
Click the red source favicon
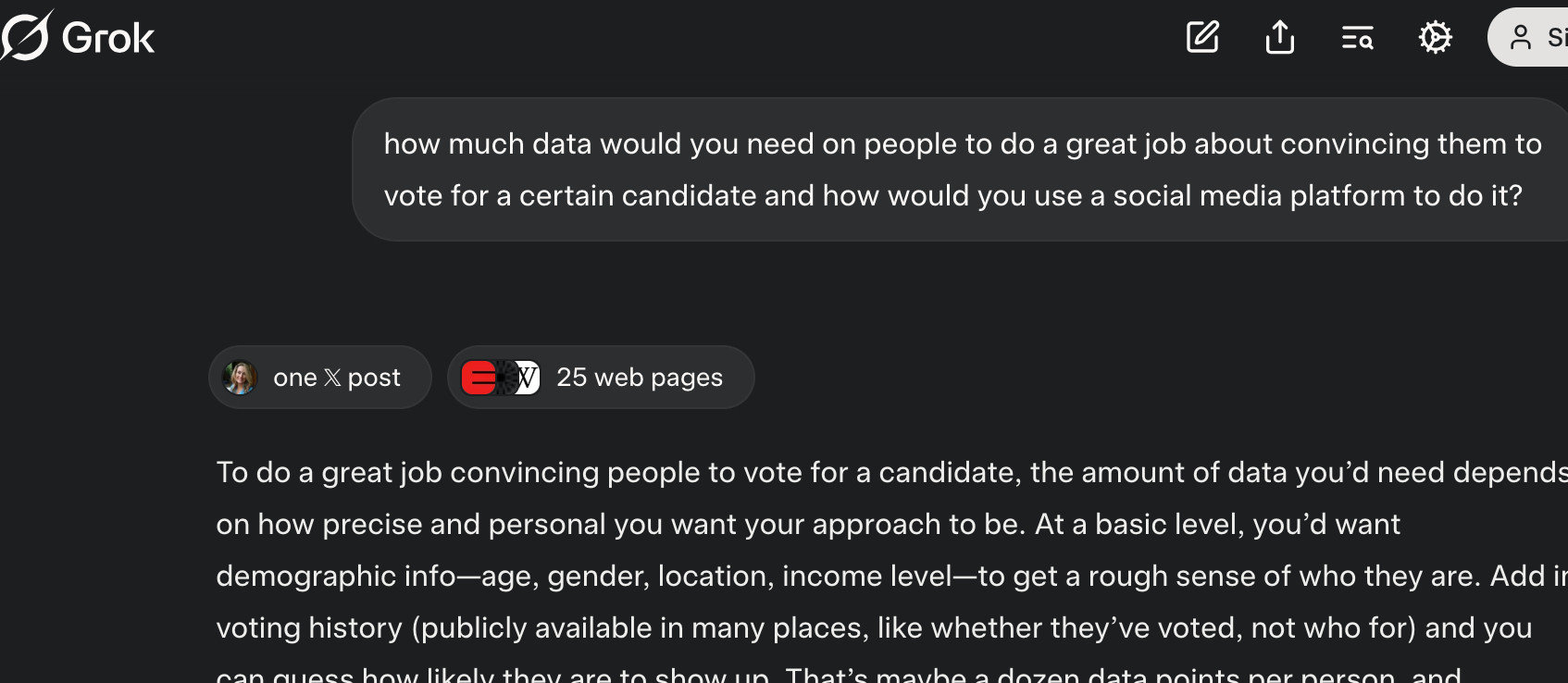pyautogui.click(x=476, y=378)
